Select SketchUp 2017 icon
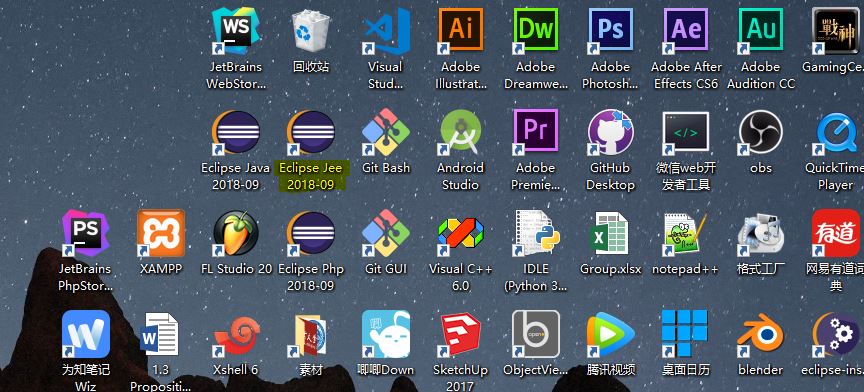The width and height of the screenshot is (864, 392). [x=461, y=334]
